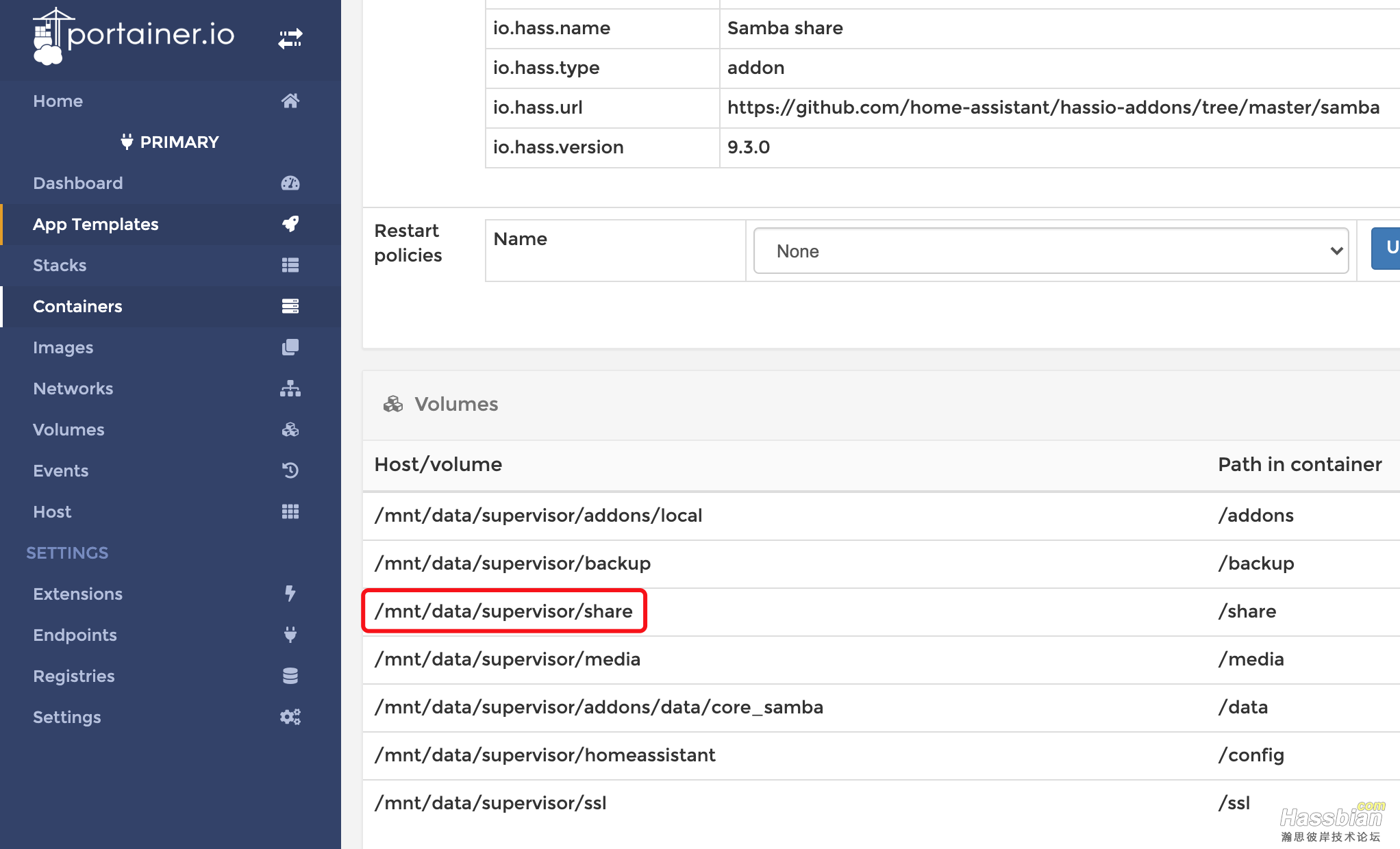
Task: Click the Images copy icon
Action: coord(290,348)
